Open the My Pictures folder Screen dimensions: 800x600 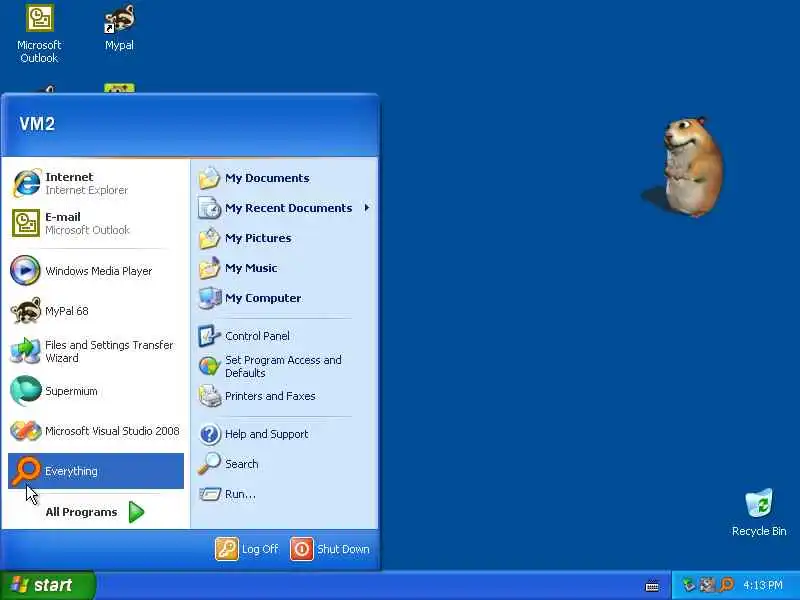click(284, 238)
